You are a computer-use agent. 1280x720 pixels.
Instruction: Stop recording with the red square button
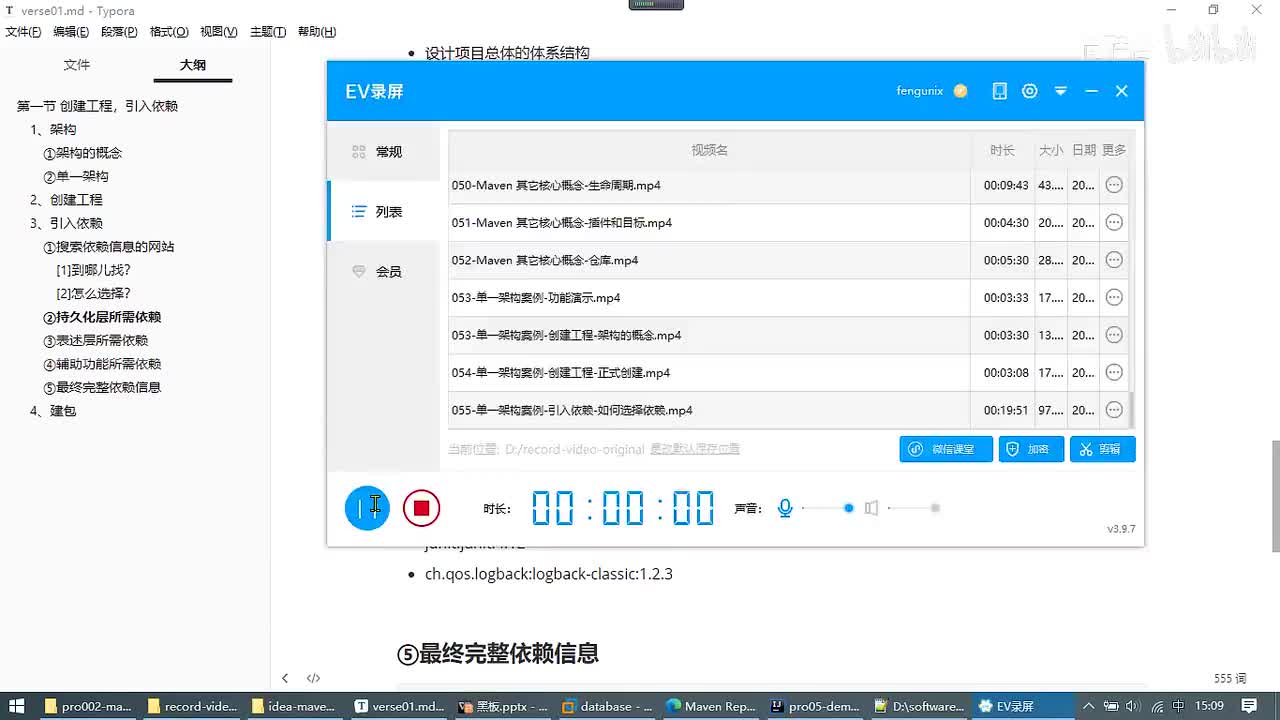pyautogui.click(x=421, y=508)
